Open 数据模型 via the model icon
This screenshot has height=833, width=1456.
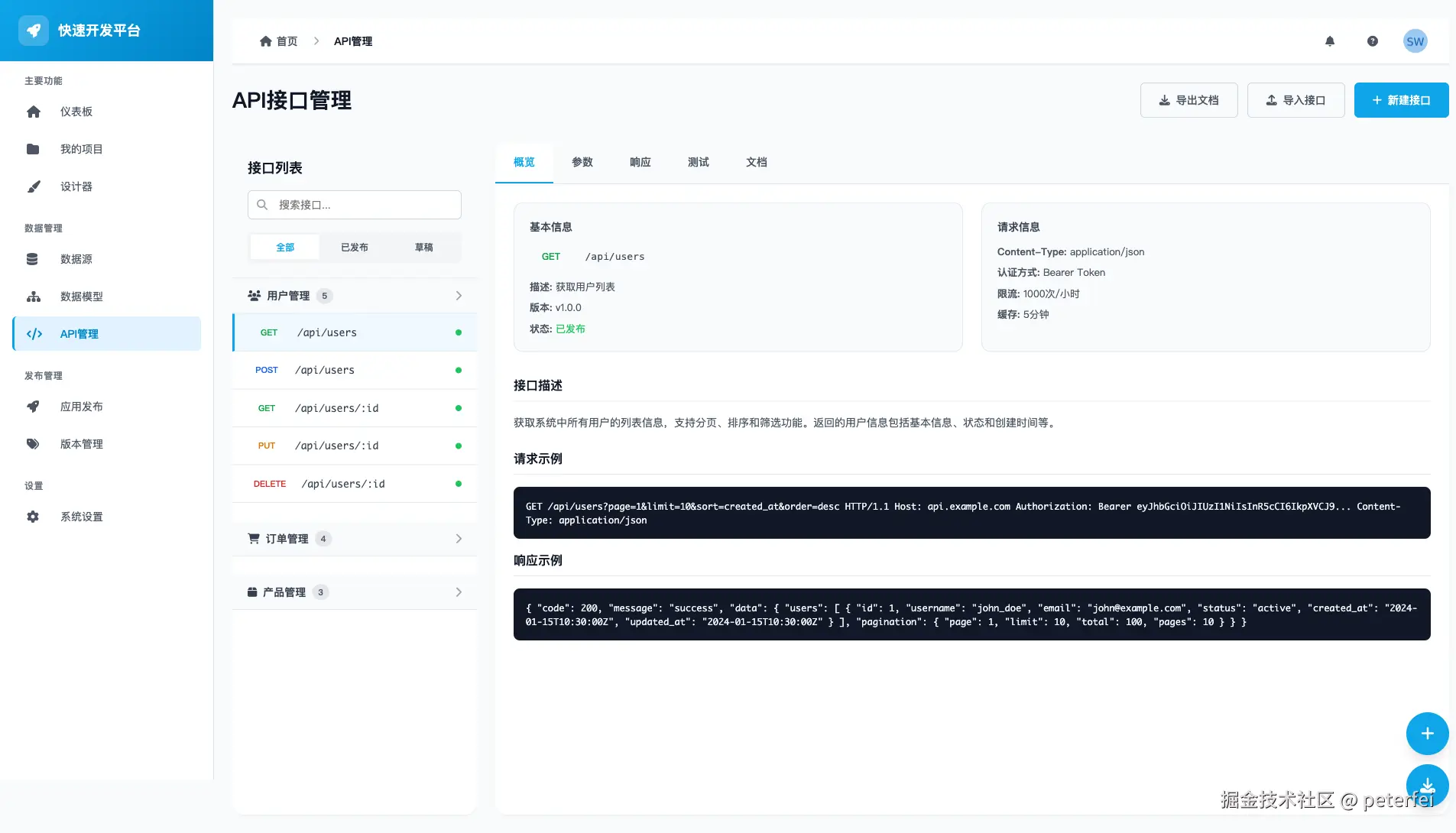click(x=33, y=297)
